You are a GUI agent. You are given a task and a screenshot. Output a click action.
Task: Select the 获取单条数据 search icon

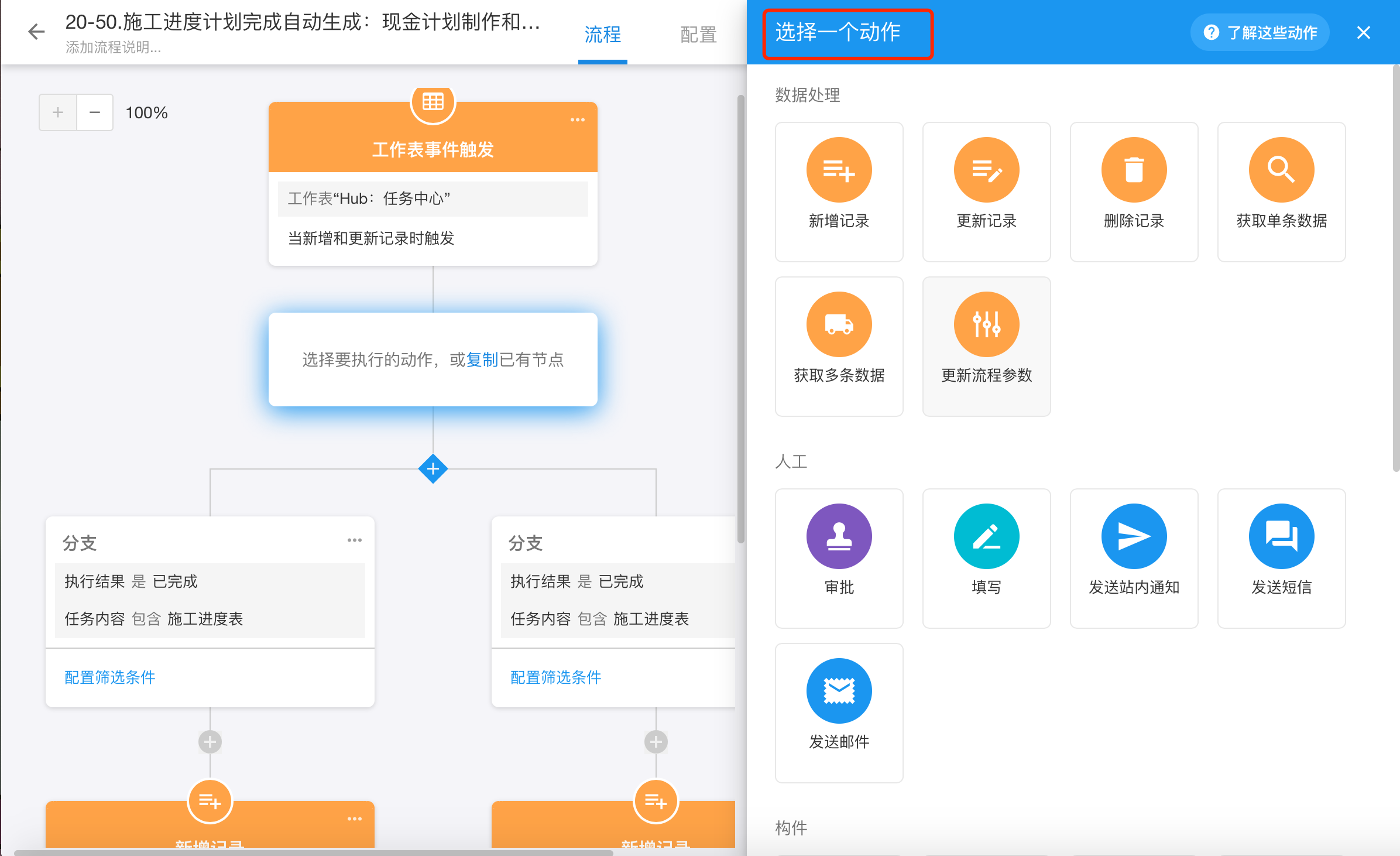pyautogui.click(x=1281, y=170)
